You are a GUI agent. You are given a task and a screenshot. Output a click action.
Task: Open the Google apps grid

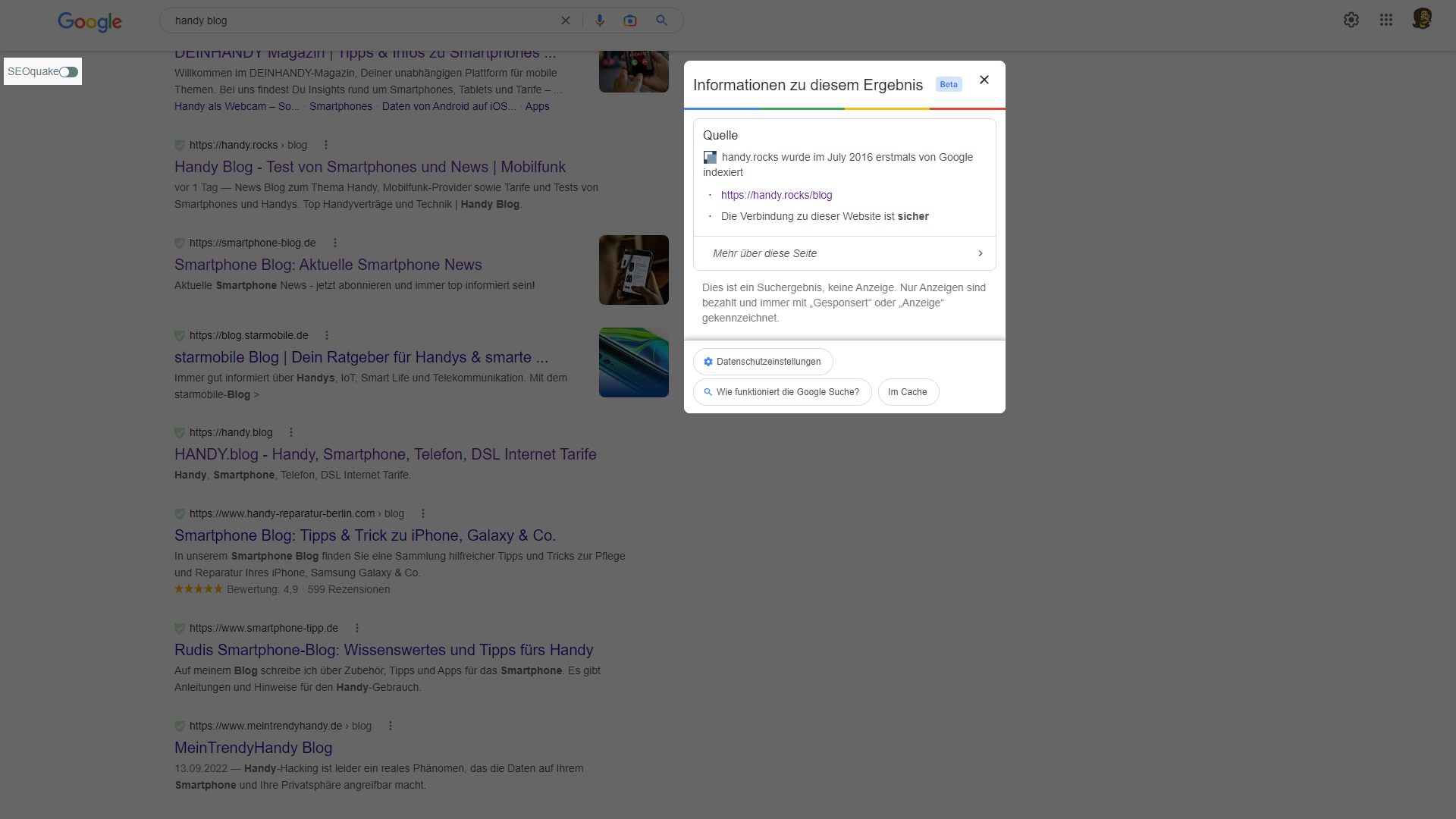click(x=1386, y=20)
